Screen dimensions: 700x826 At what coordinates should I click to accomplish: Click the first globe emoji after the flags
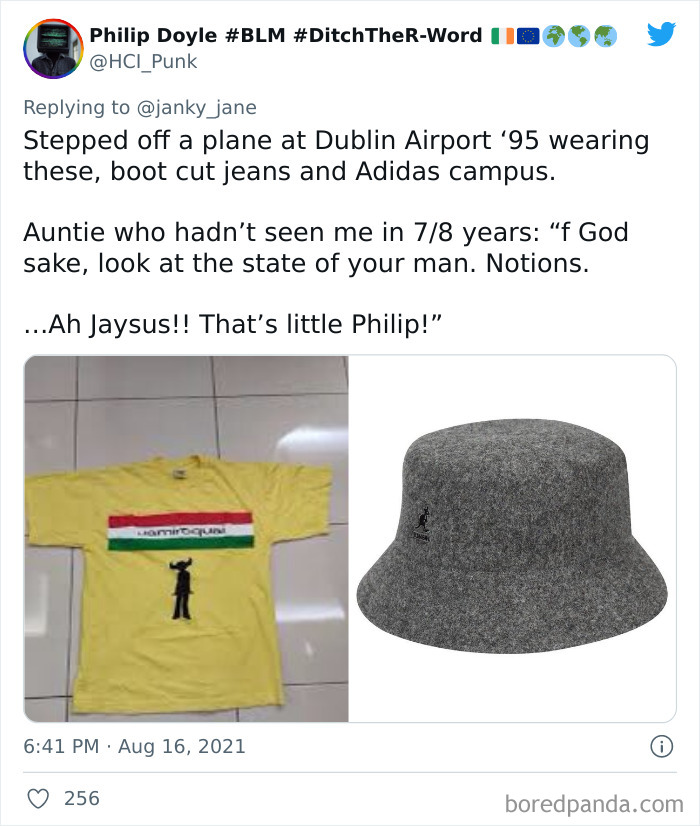click(x=554, y=33)
